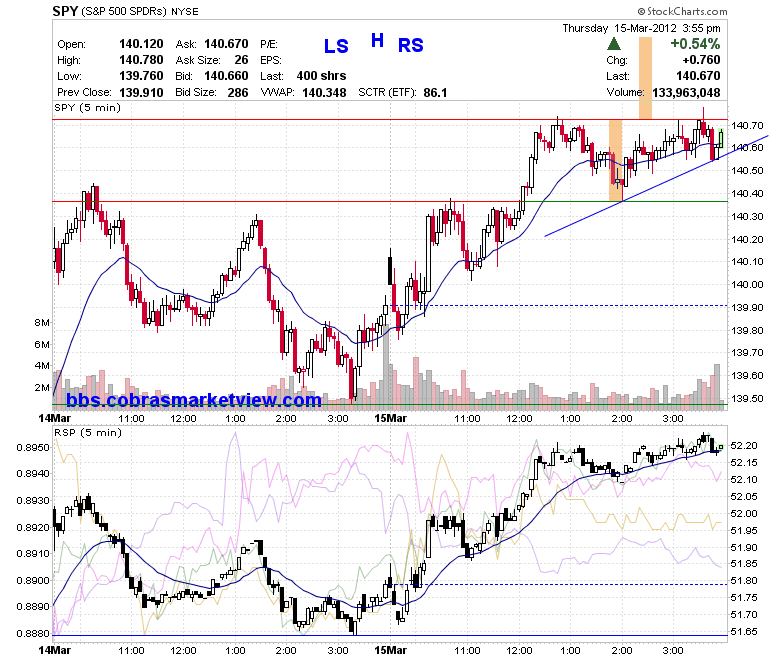780x659 pixels.
Task: Click the 52.00 RSP price axis label
Action: (744, 513)
